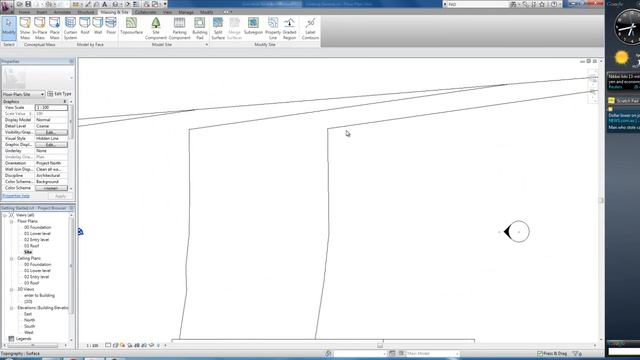Click the Project Browser horizontal scrollbar

(x=33, y=345)
